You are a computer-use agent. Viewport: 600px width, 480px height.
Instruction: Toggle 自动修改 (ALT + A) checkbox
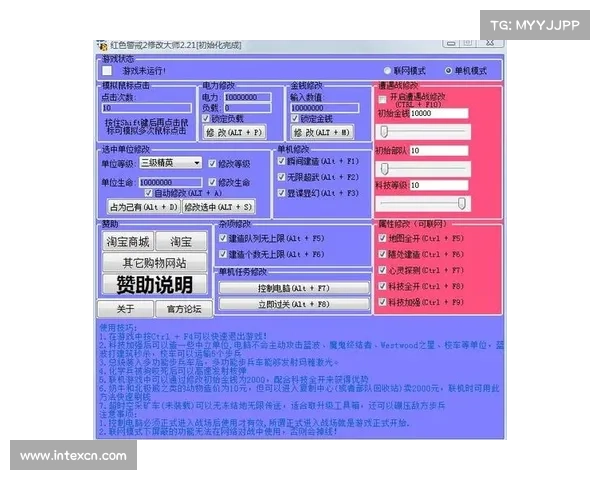point(149,193)
